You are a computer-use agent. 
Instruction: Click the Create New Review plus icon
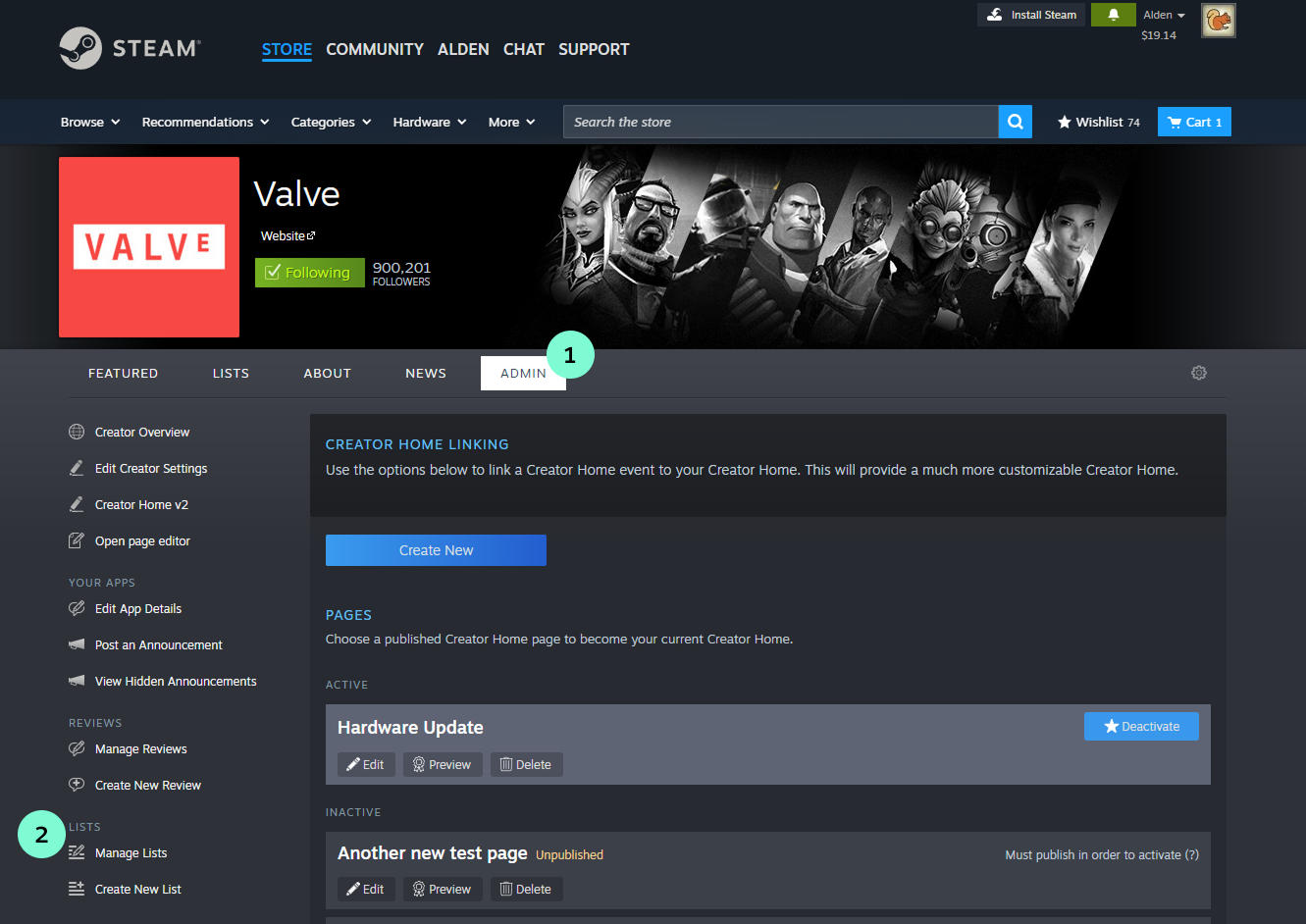pos(77,785)
